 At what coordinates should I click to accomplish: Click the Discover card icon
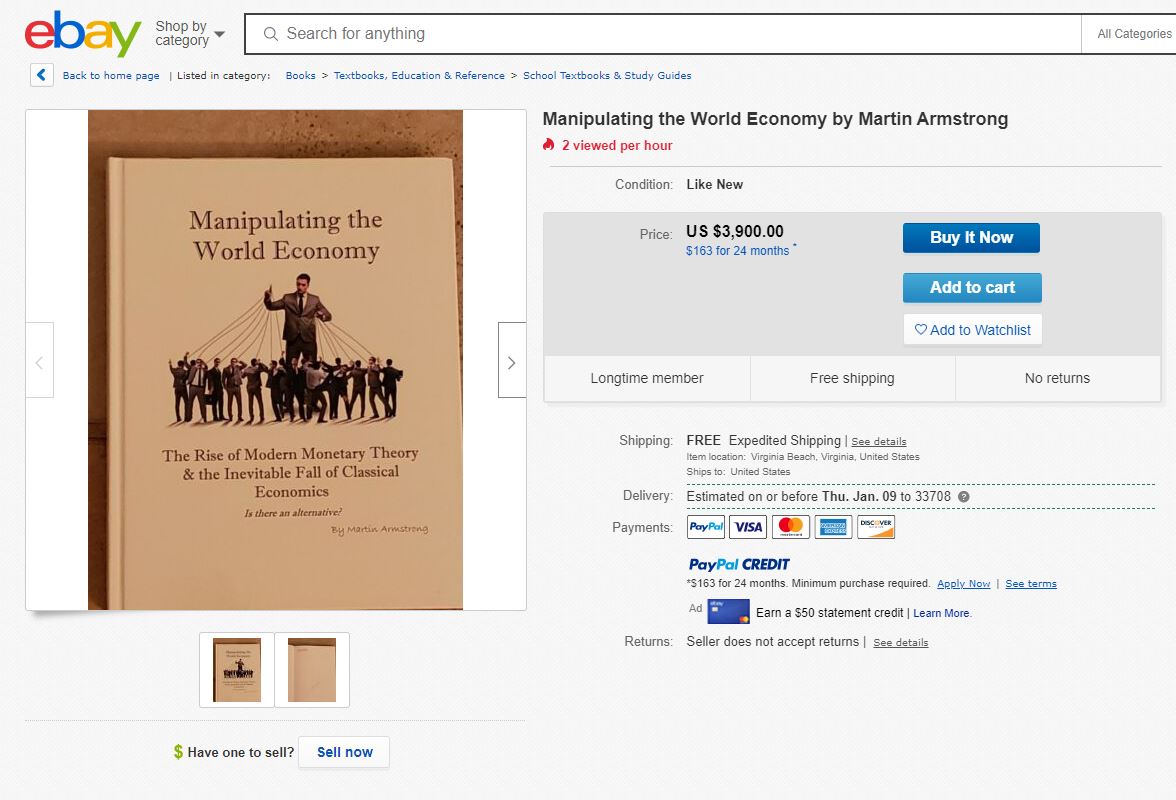pyautogui.click(x=876, y=527)
